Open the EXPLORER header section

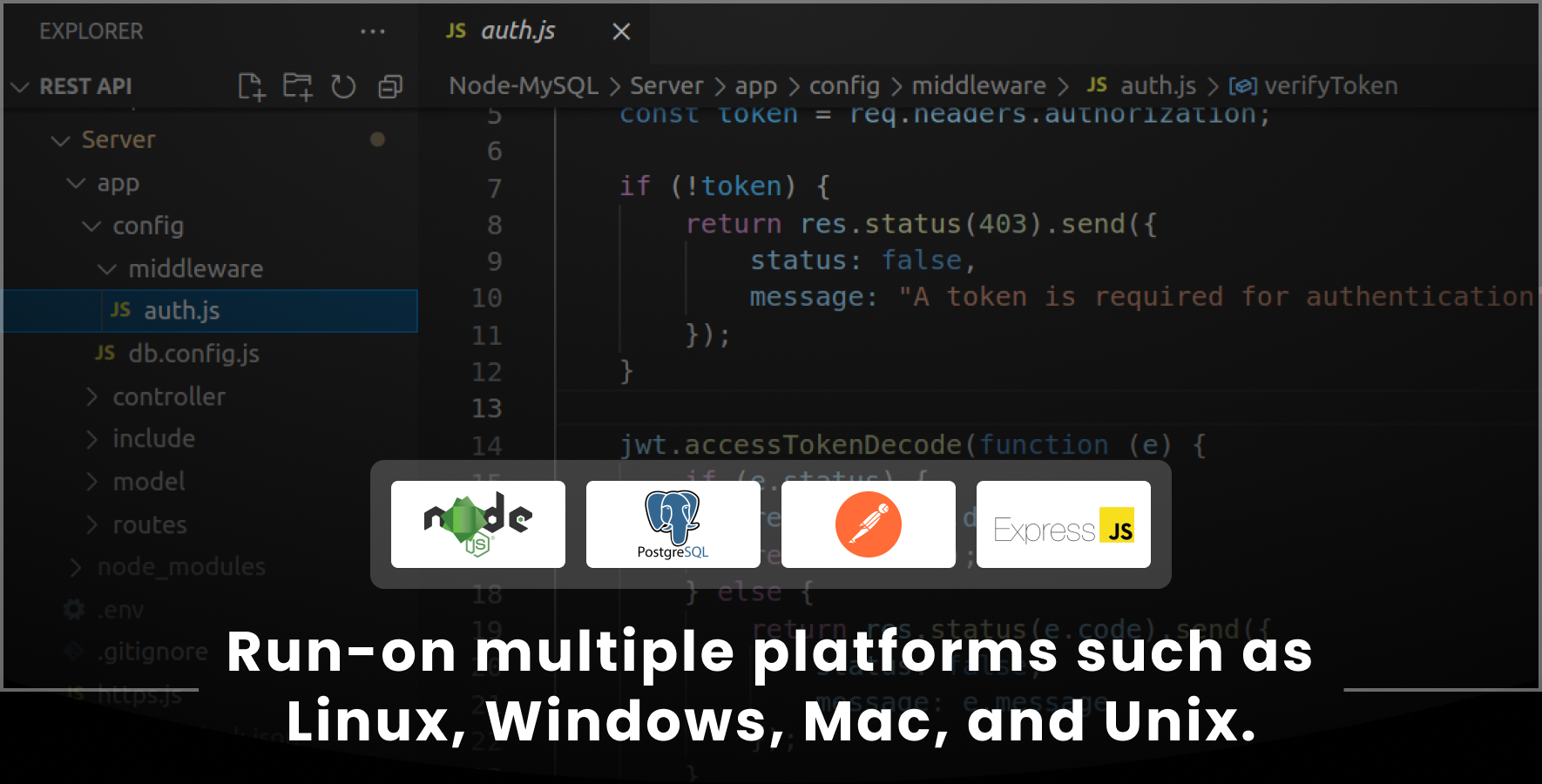pos(91,31)
